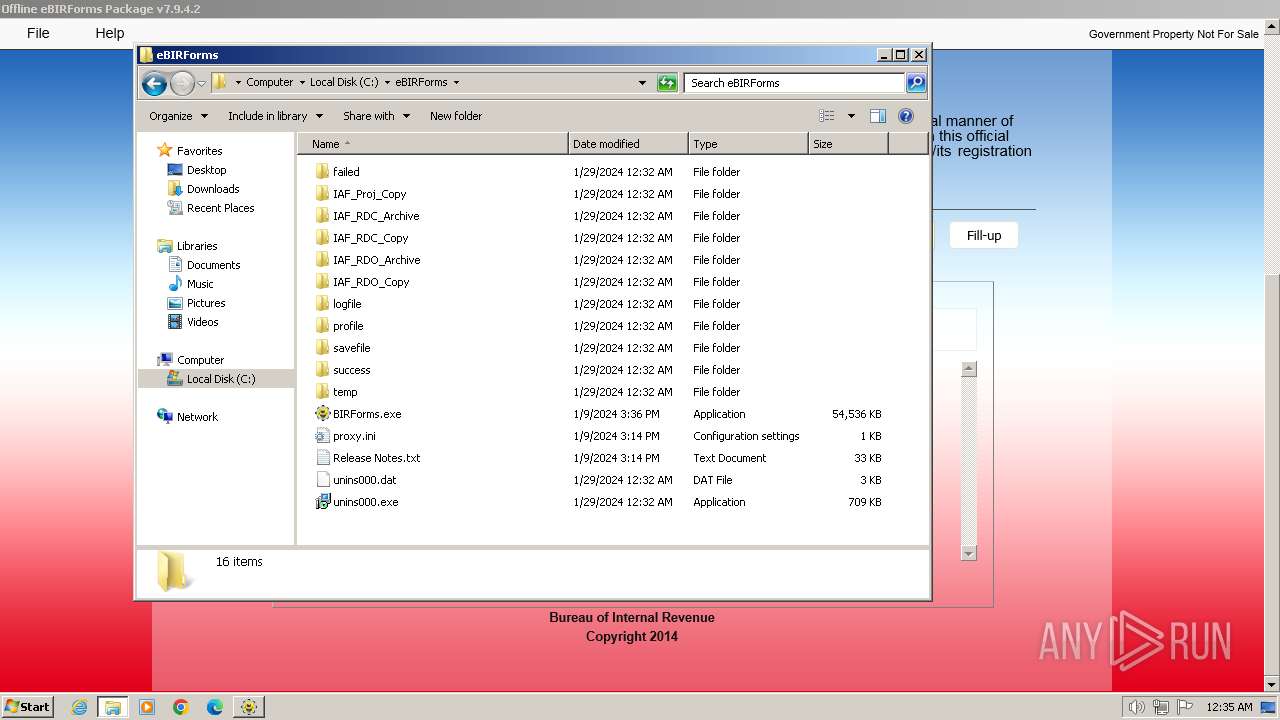Select the profile folder
The image size is (1280, 720).
(x=348, y=326)
